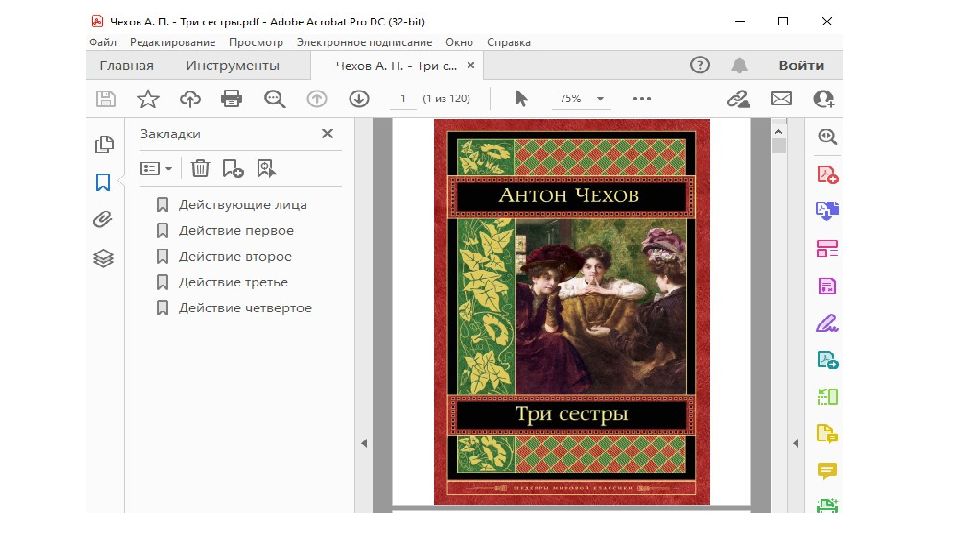960x540 pixels.
Task: Toggle the Bookmarks panel icon
Action: (x=103, y=182)
